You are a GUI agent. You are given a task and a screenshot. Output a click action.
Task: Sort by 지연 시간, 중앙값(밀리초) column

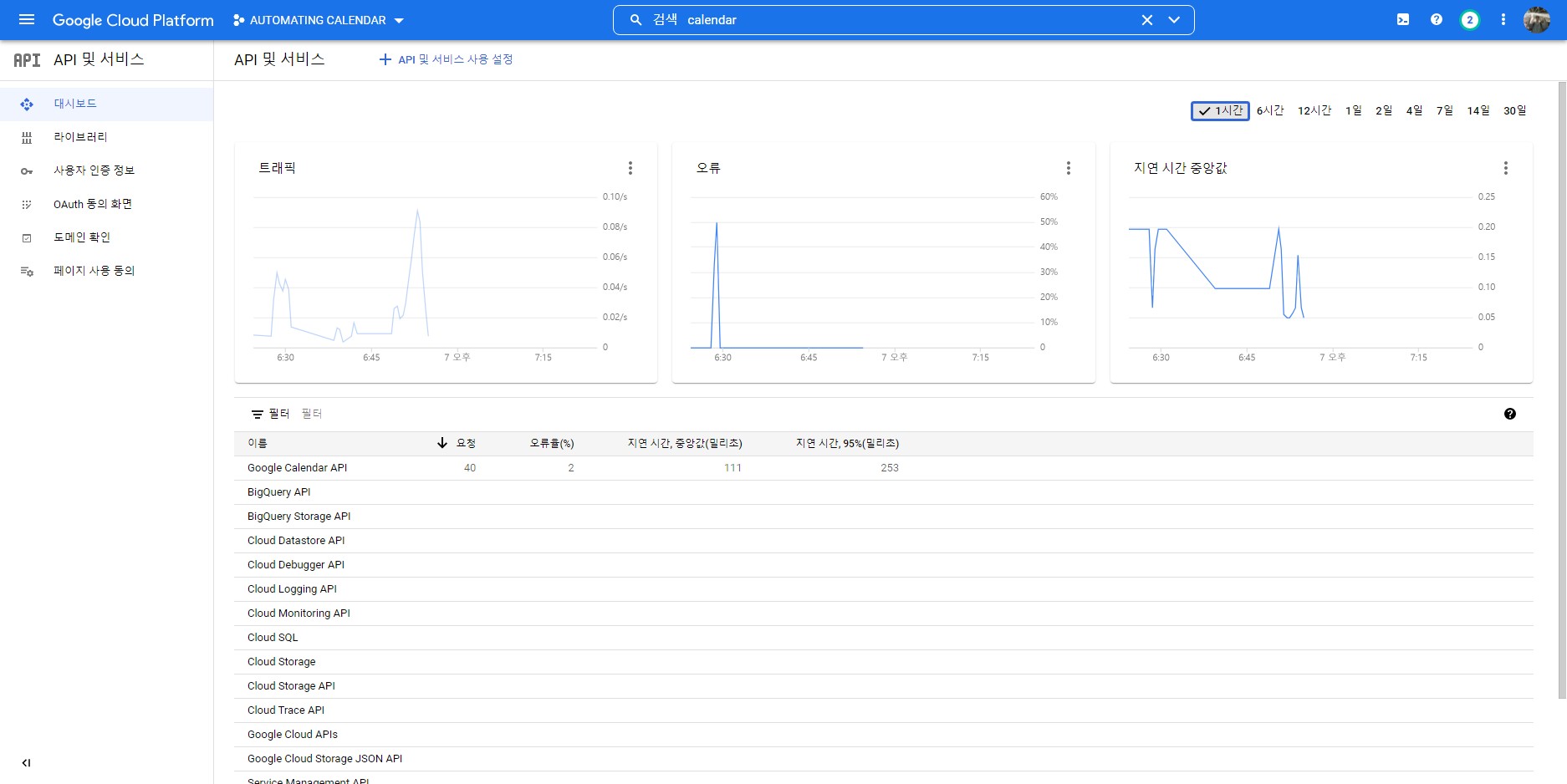coord(685,443)
